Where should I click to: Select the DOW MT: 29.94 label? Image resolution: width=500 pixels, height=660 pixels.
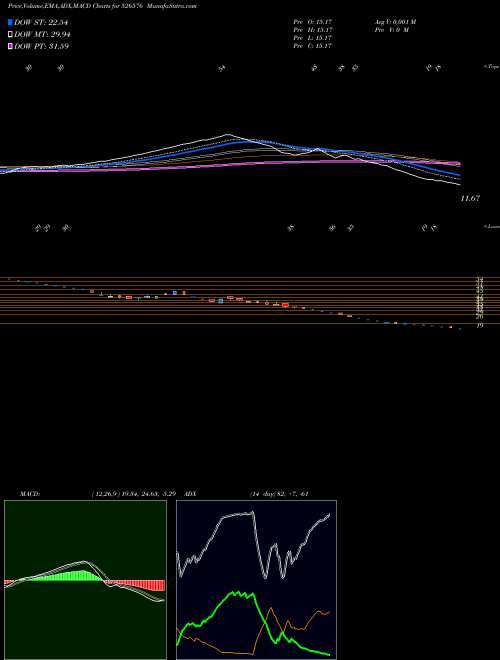coord(41,35)
